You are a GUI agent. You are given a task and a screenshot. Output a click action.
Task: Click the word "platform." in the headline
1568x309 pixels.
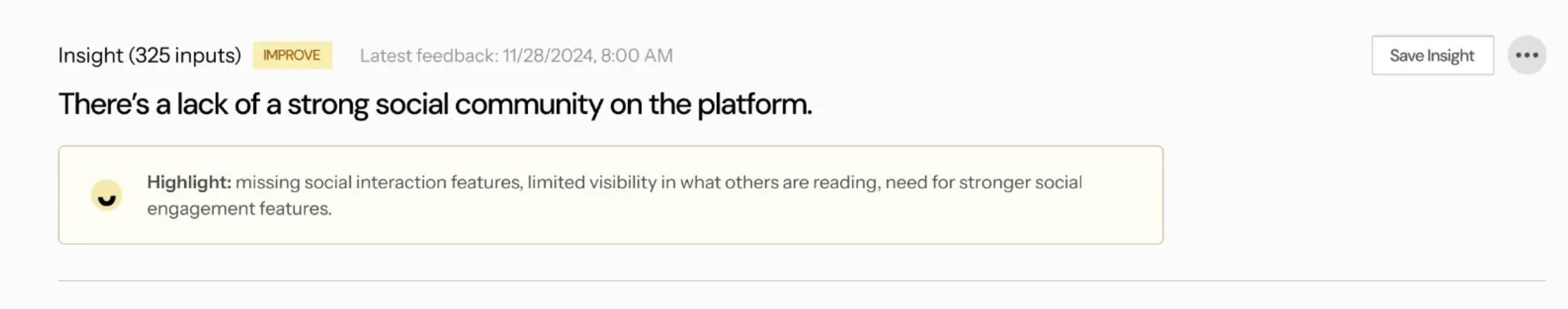point(754,105)
